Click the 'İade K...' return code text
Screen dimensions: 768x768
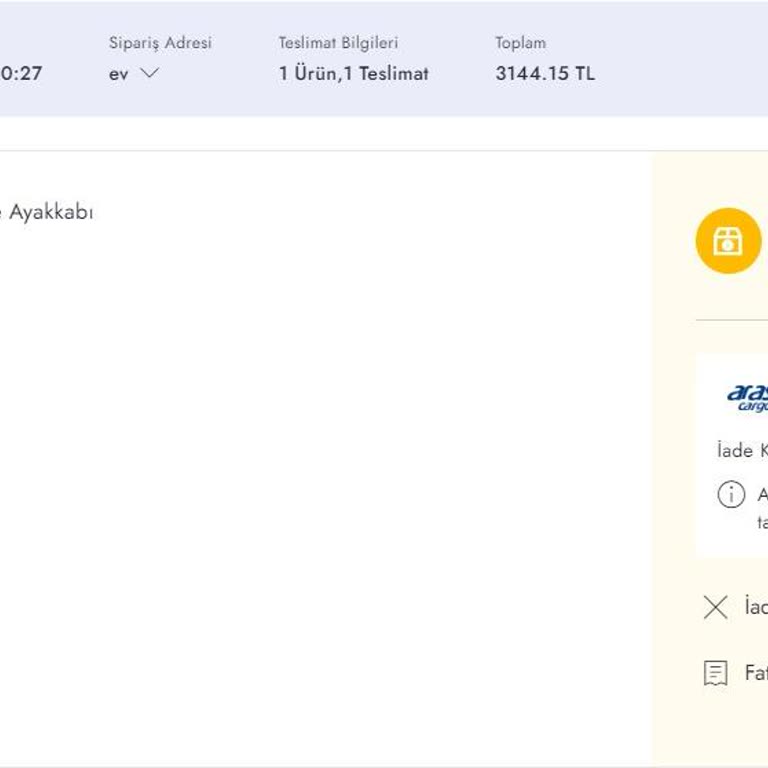(742, 451)
